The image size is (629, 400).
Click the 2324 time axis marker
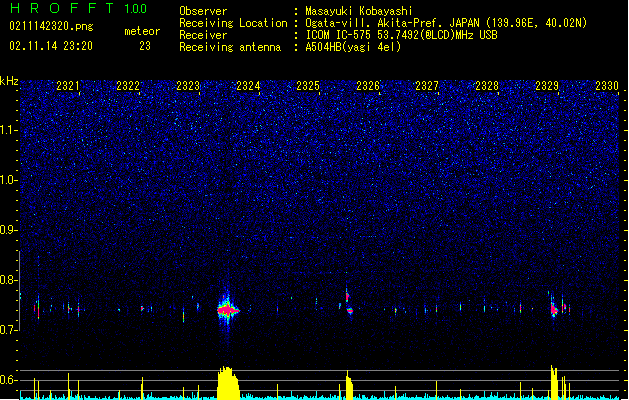(248, 85)
